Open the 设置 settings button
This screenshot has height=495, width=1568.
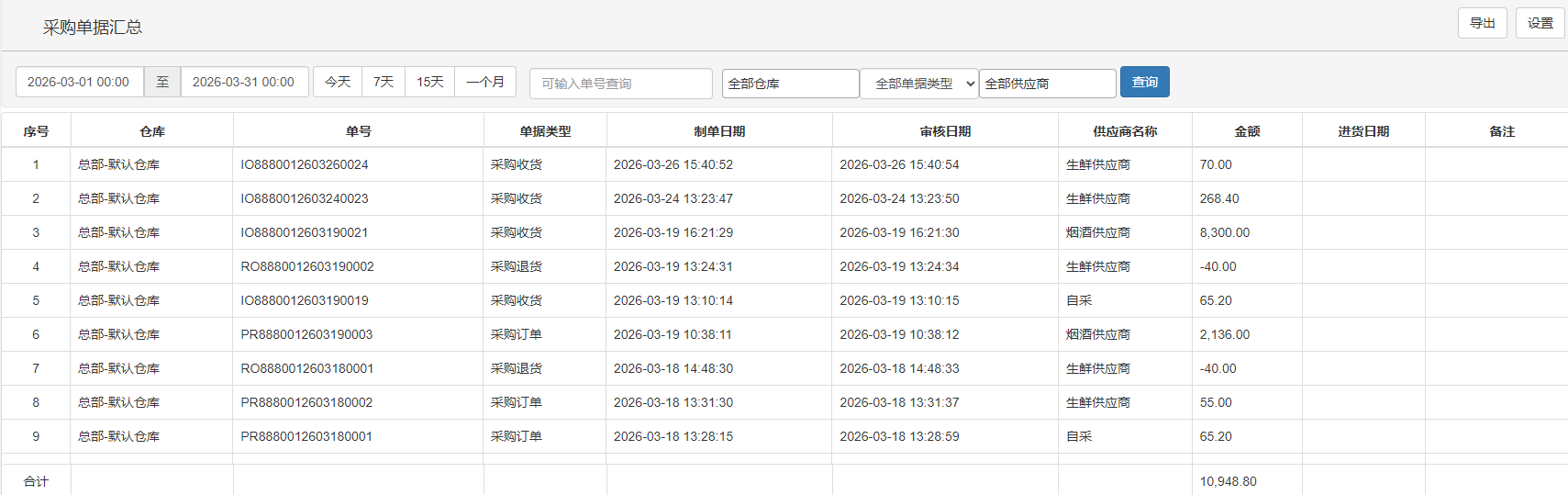(1540, 23)
